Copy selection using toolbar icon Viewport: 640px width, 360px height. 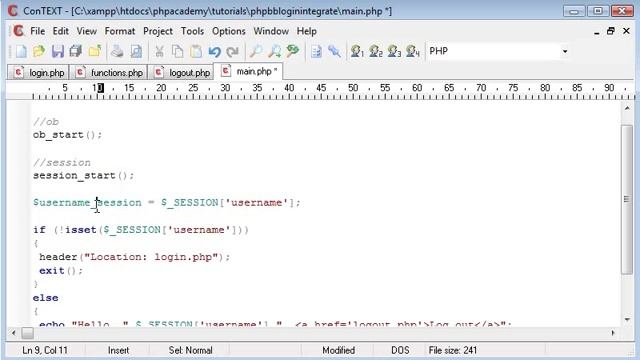coord(178,51)
